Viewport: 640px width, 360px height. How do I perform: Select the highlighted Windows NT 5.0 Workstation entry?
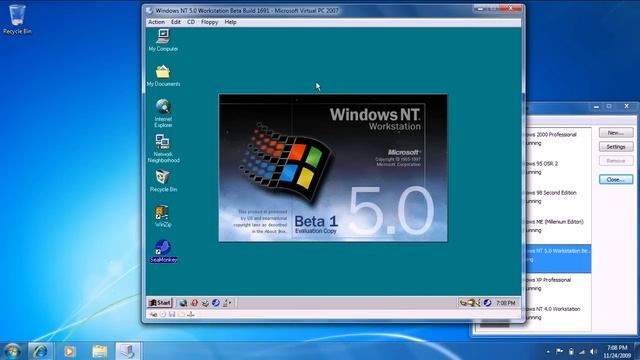558,258
